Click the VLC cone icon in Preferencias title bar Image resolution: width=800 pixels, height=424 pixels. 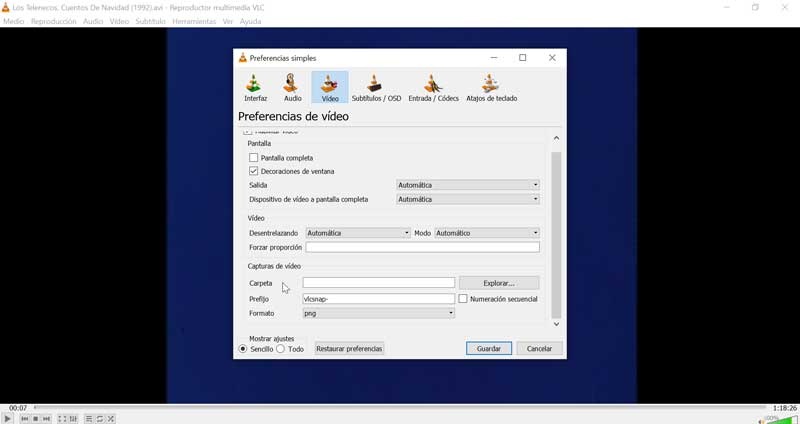pos(242,58)
